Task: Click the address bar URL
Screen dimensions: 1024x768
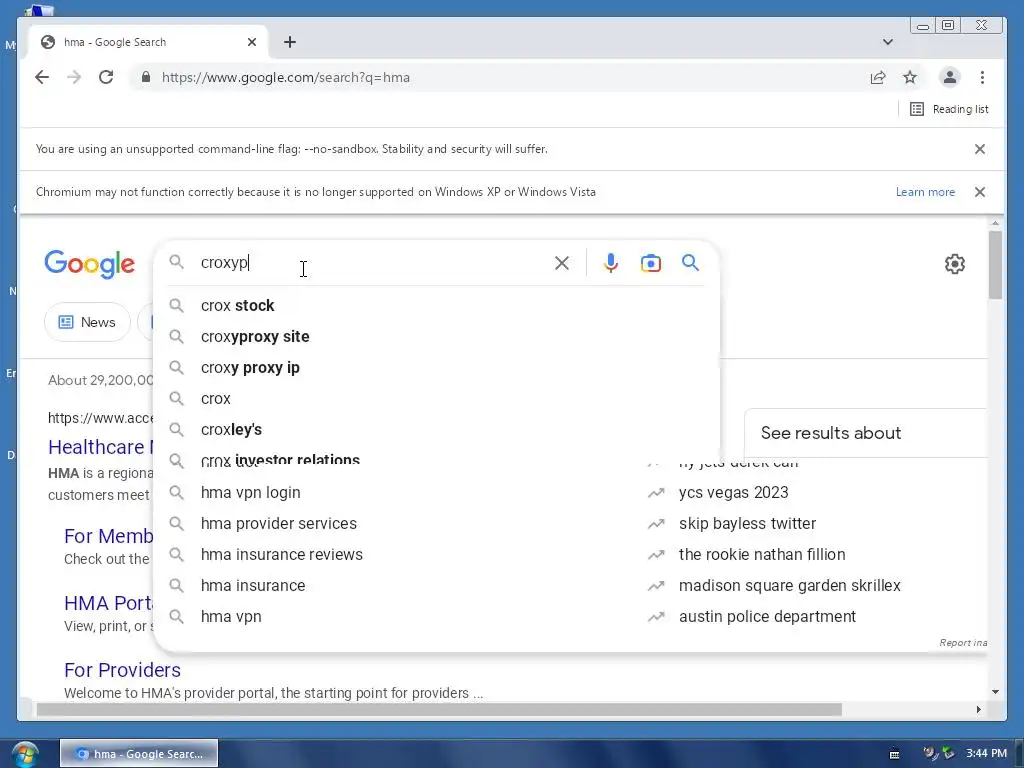Action: pyautogui.click(x=285, y=77)
